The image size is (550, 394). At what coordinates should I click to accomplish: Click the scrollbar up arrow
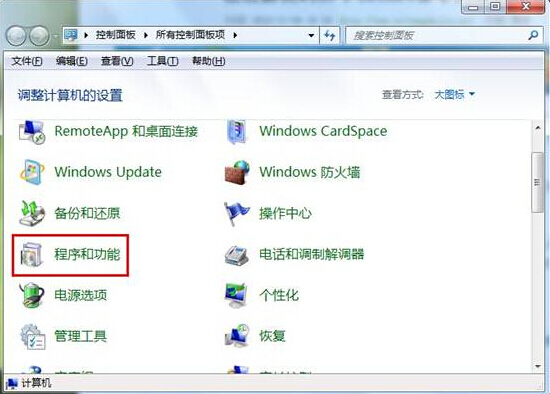coord(538,128)
